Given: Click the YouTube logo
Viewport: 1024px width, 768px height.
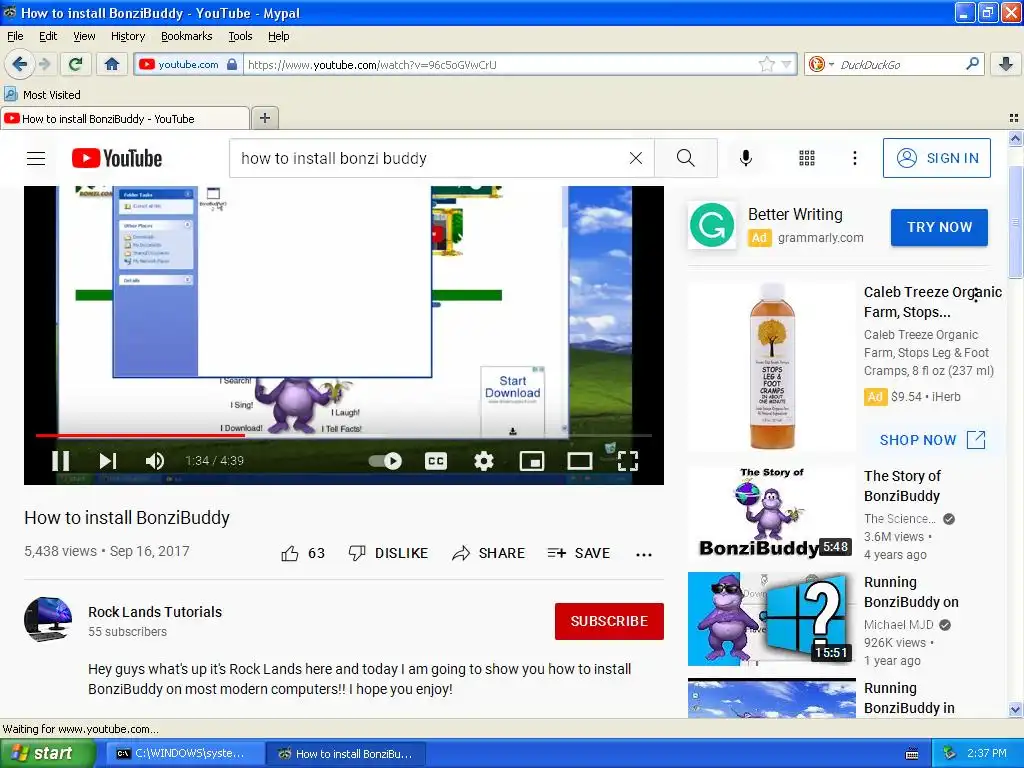Looking at the screenshot, I should pos(117,158).
